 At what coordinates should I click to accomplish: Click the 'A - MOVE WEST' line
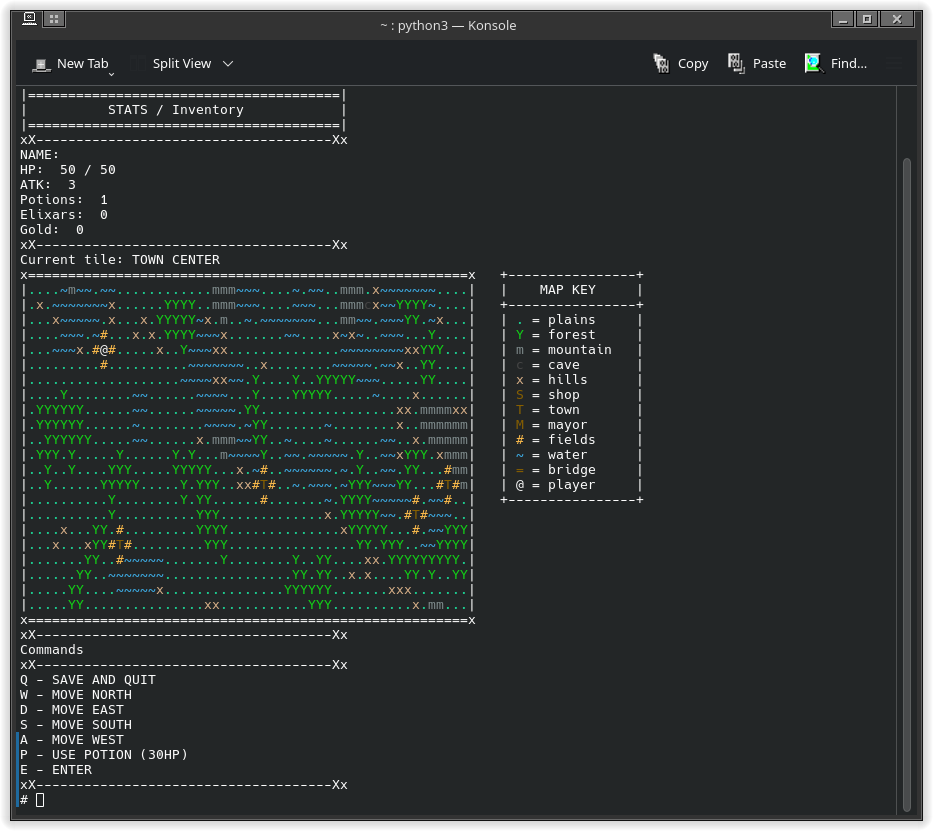point(72,740)
